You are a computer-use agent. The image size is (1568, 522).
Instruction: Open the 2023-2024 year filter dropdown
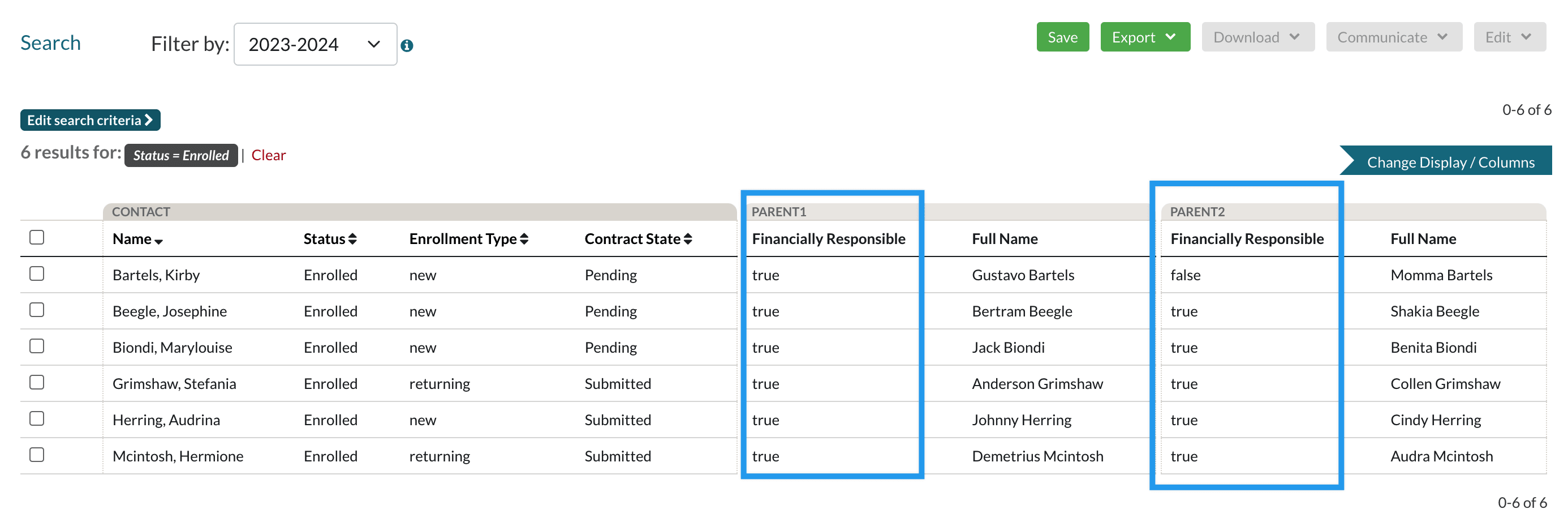point(315,45)
